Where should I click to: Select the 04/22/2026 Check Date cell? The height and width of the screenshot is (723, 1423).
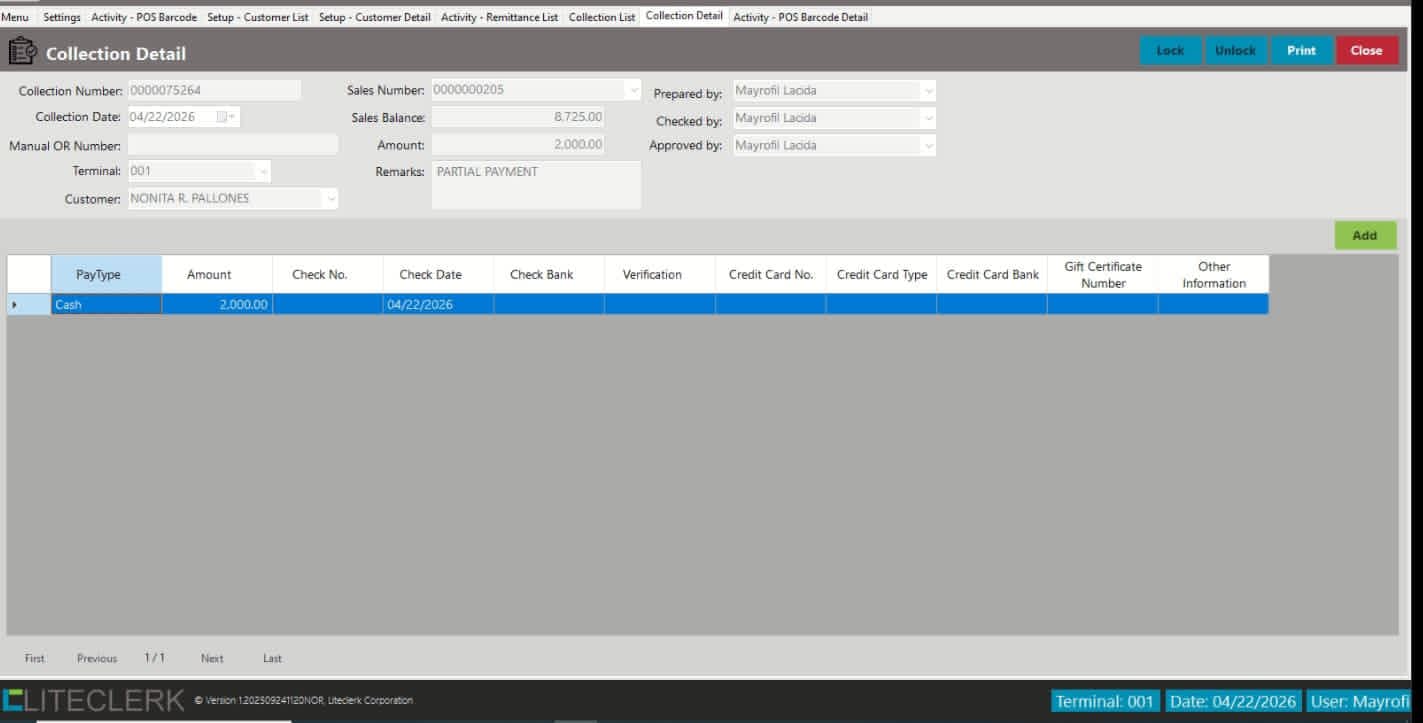[438, 305]
